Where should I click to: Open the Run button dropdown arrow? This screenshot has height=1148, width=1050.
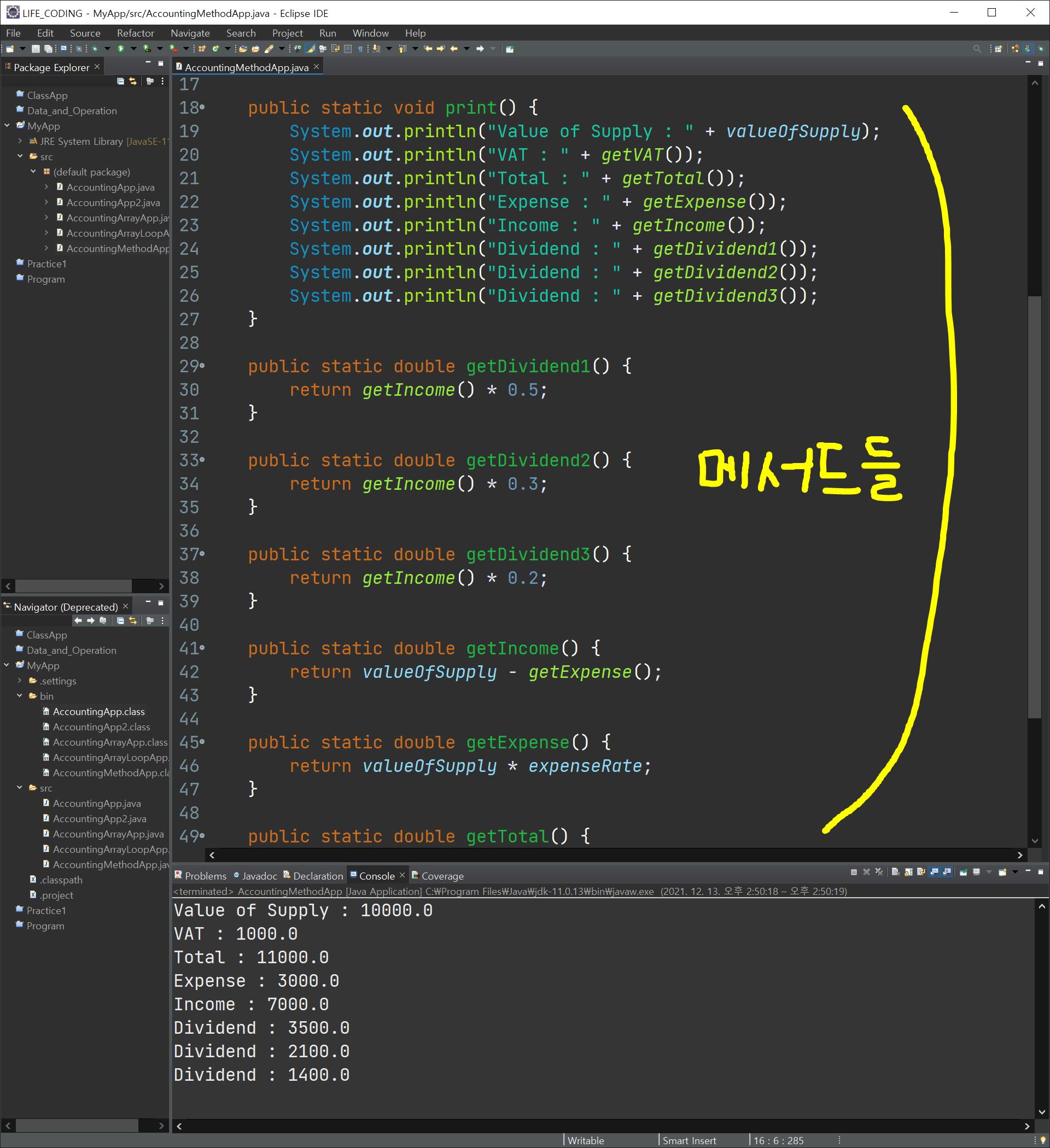point(133,49)
